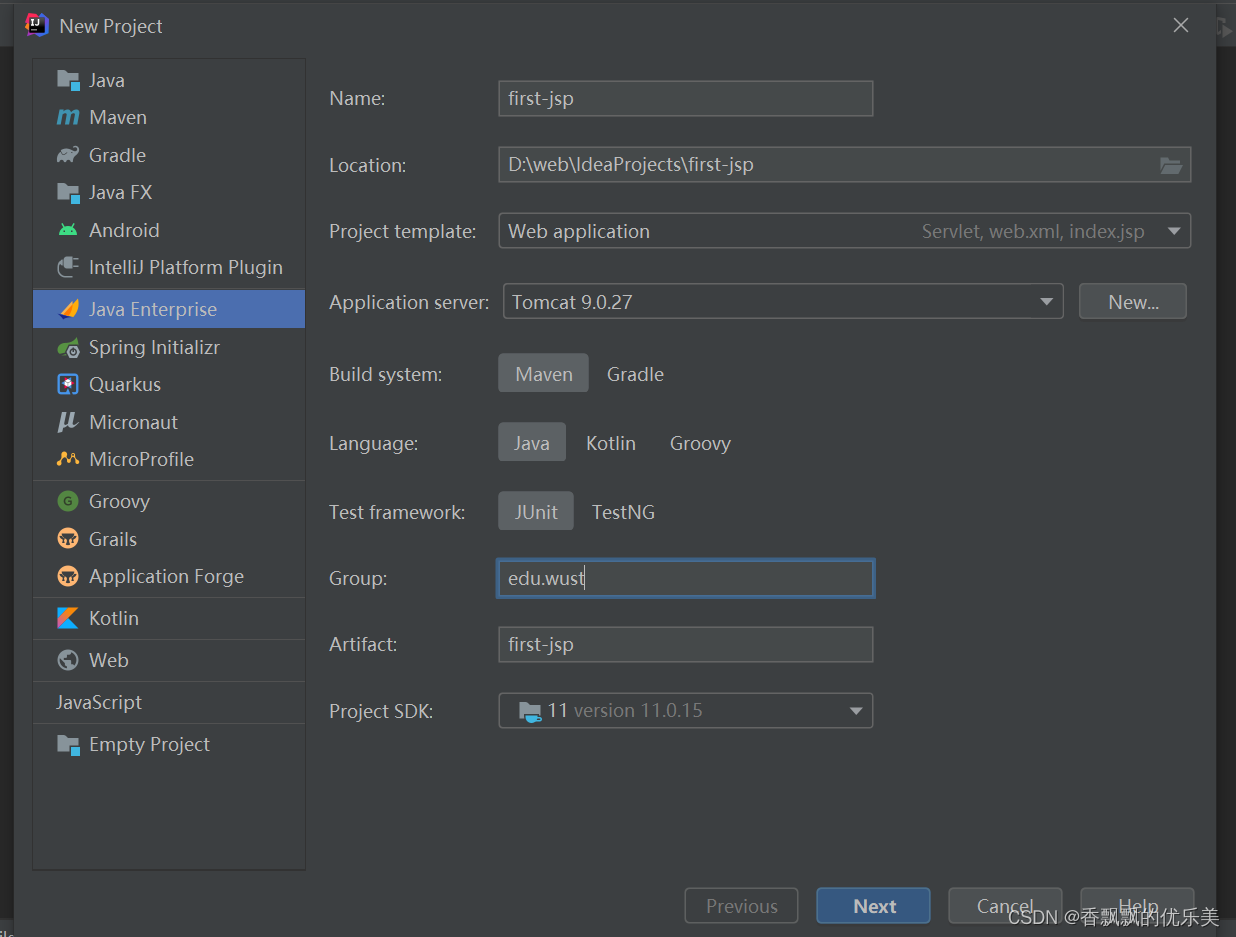The height and width of the screenshot is (937, 1236).
Task: Click the green Groovy icon
Action: (68, 501)
